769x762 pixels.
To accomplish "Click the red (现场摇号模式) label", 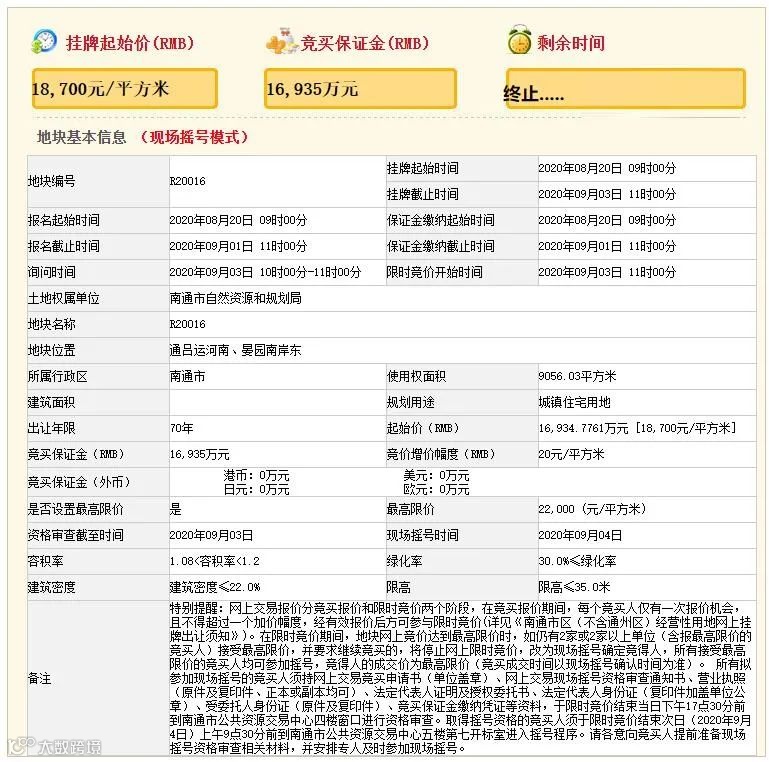I will coord(194,137).
